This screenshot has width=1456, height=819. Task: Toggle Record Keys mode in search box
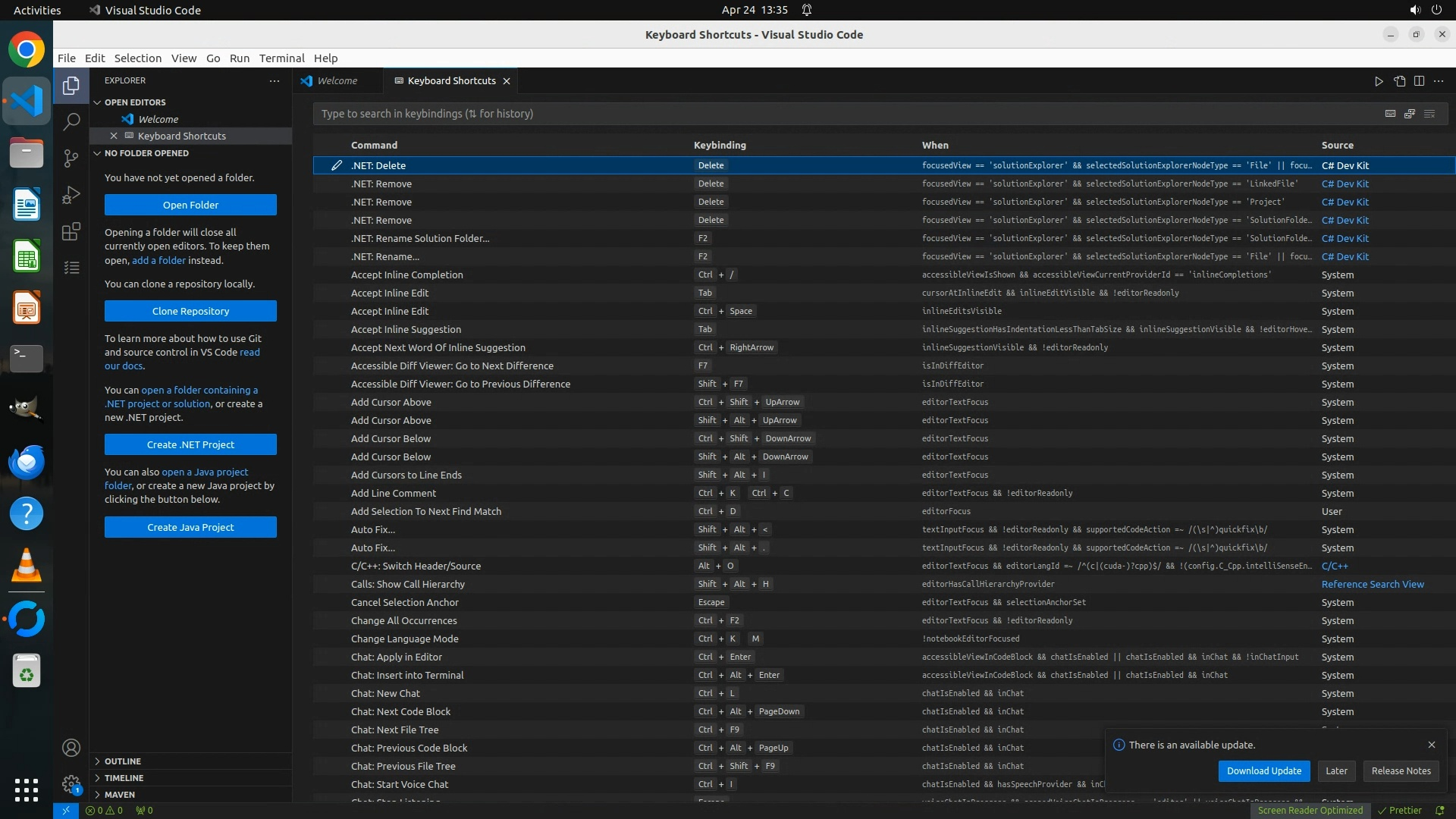pos(1390,114)
